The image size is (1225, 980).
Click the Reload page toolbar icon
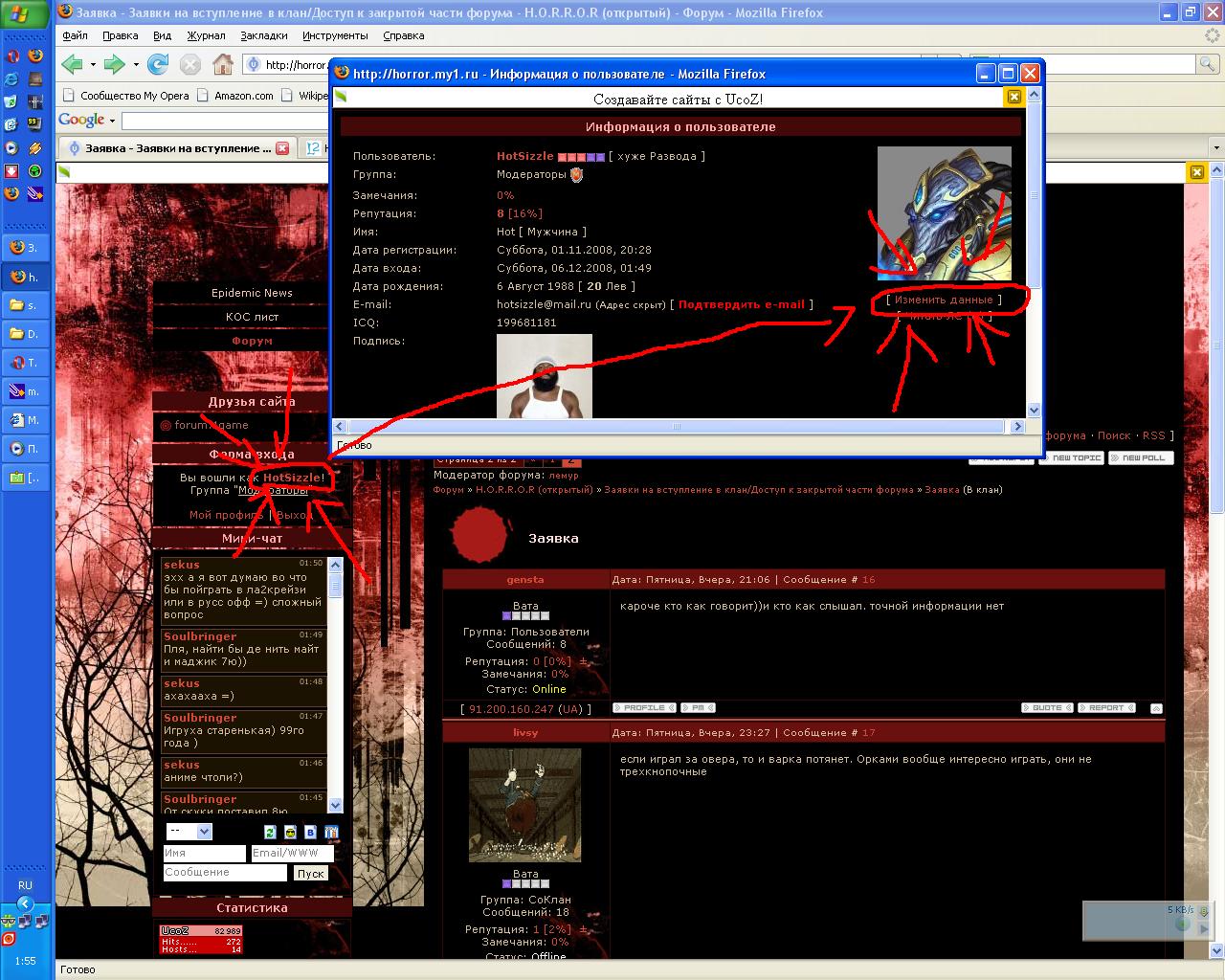pos(158,65)
